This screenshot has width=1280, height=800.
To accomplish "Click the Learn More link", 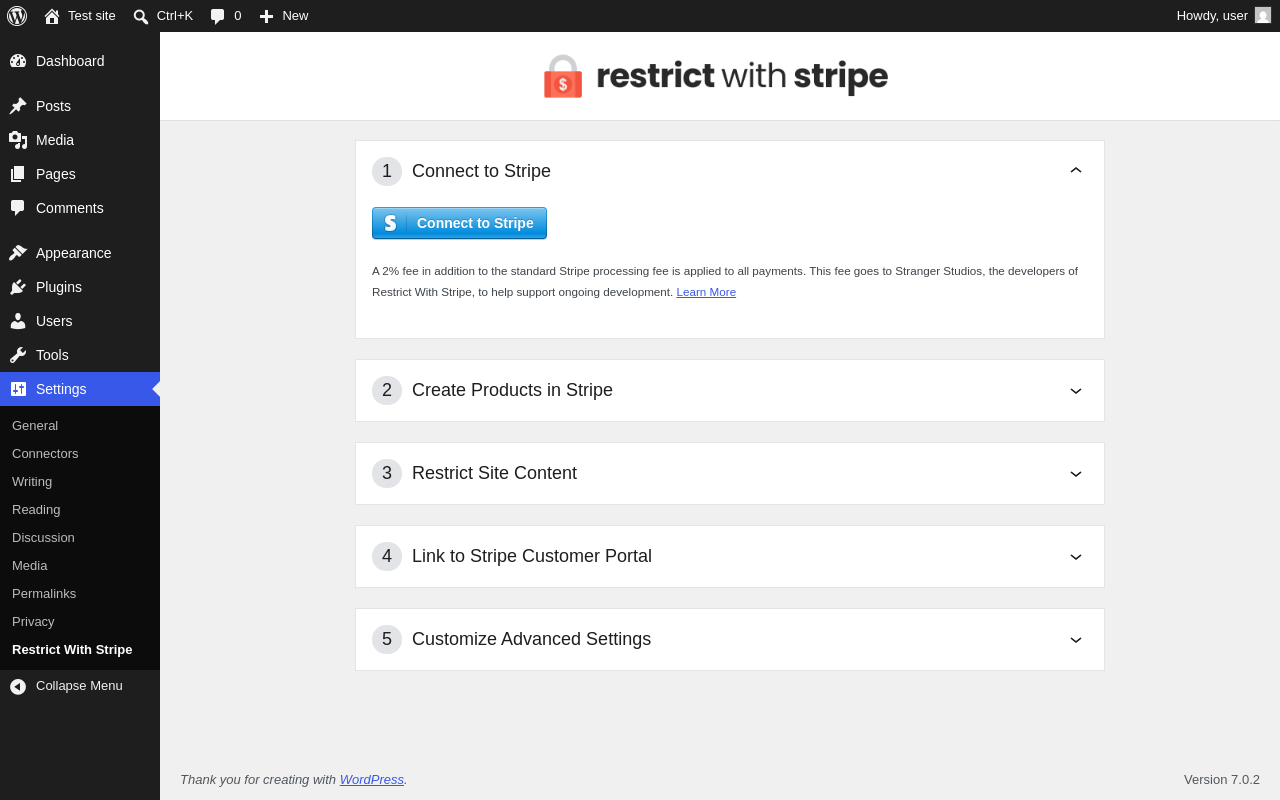I will [706, 292].
